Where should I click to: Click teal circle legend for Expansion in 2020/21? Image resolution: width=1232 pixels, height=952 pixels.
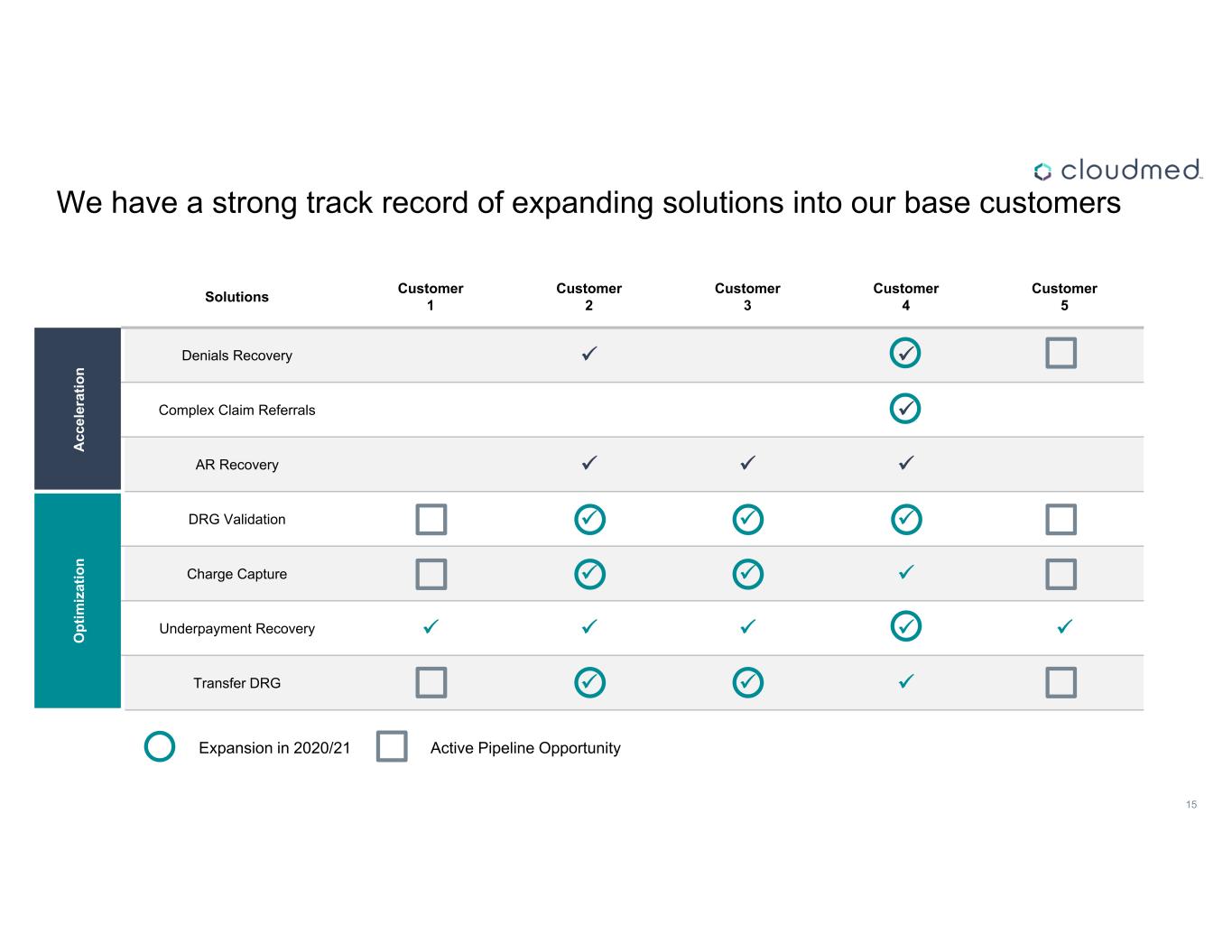(x=160, y=747)
